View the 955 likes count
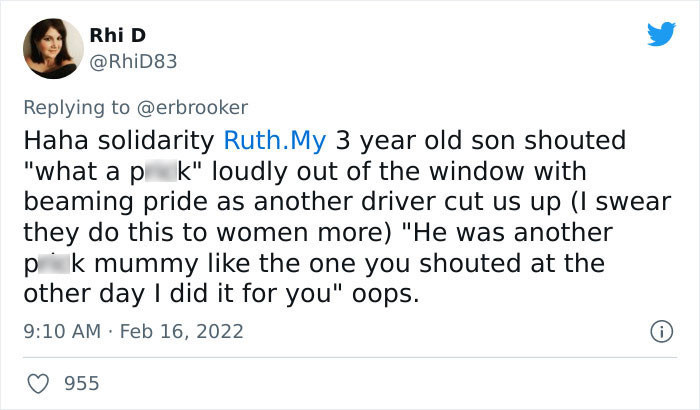This screenshot has height=410, width=700. click(x=81, y=382)
